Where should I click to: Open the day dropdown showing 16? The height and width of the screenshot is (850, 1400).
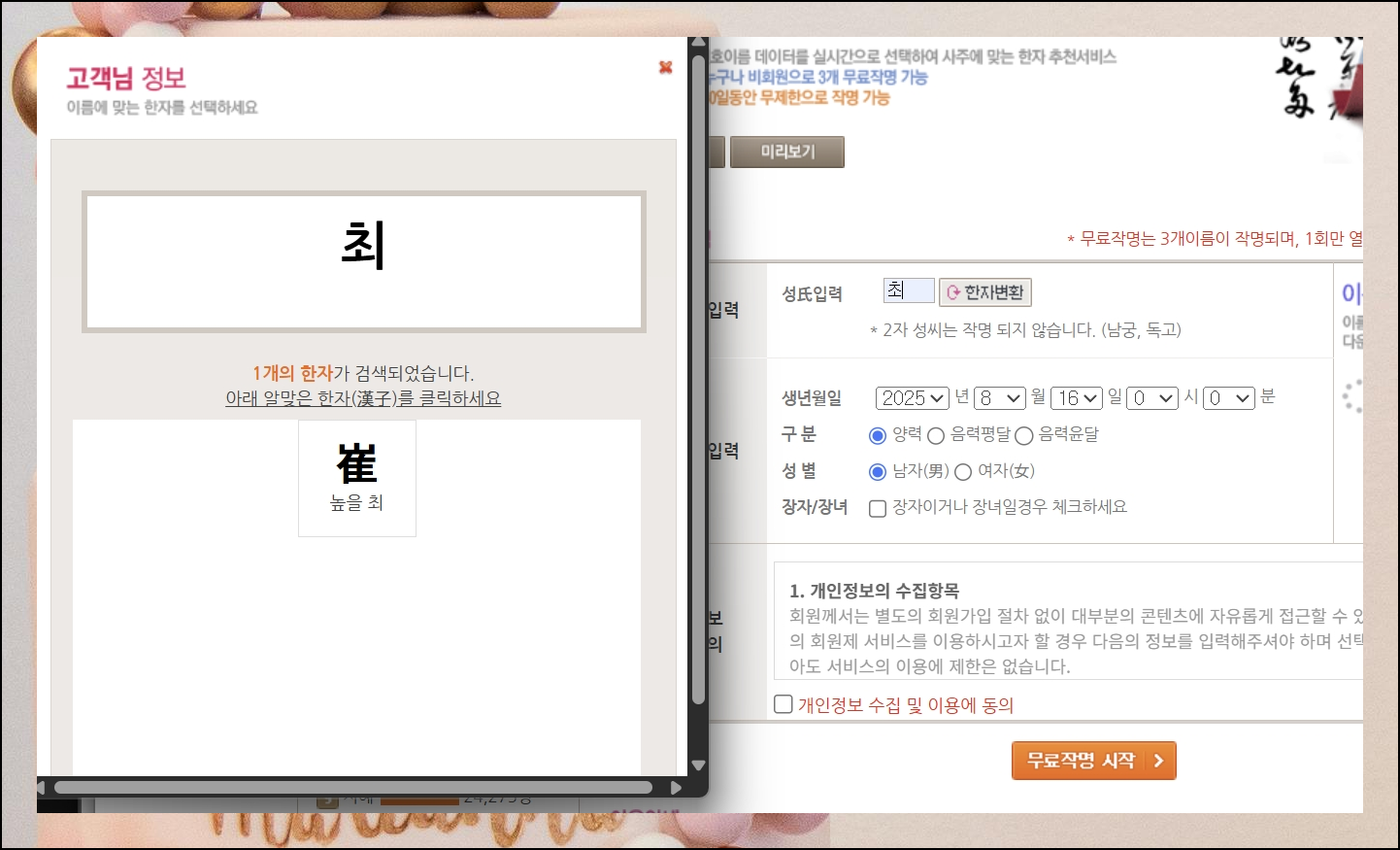1077,398
